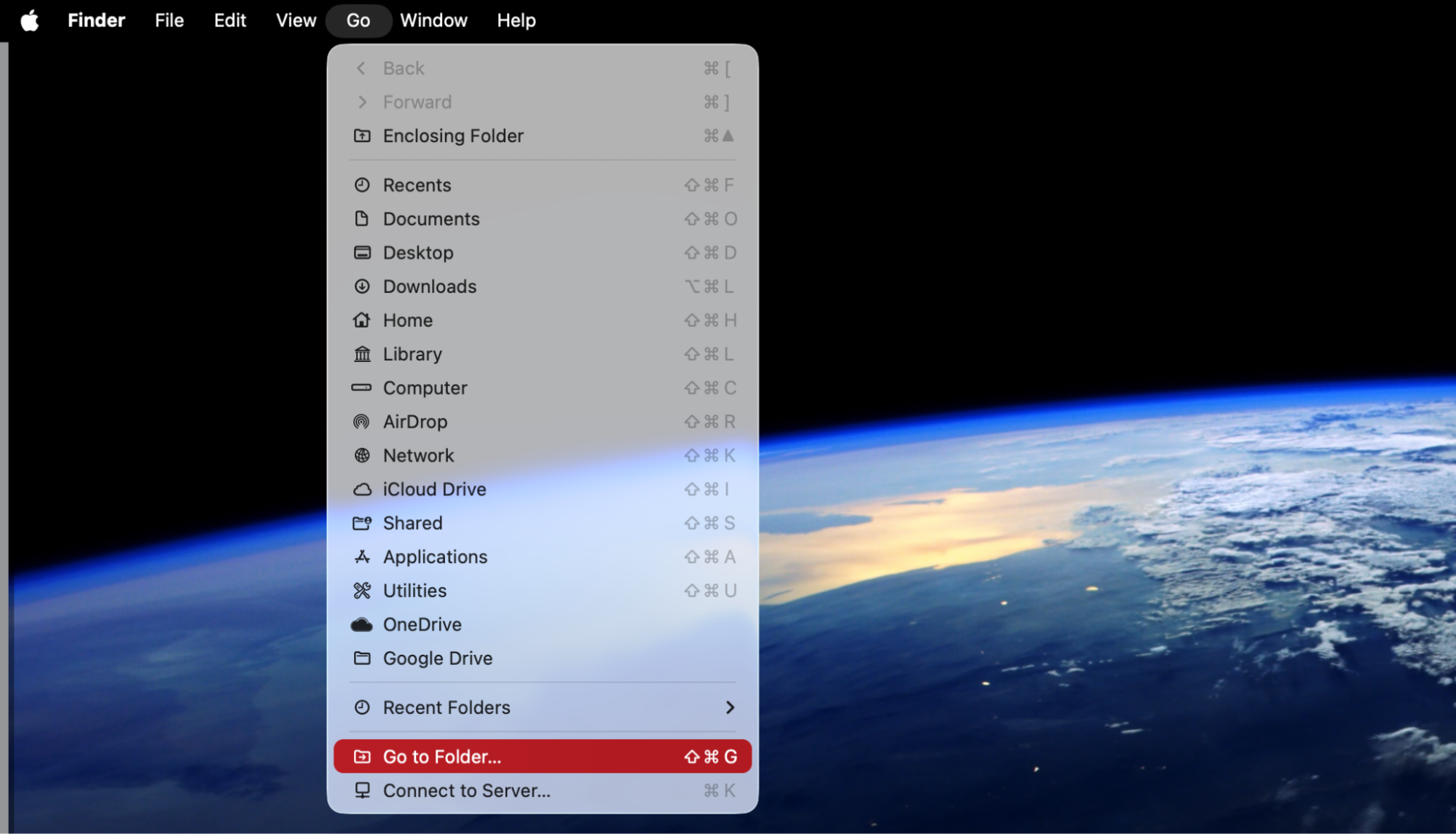
Task: Click the Library columned-building icon
Action: point(362,354)
